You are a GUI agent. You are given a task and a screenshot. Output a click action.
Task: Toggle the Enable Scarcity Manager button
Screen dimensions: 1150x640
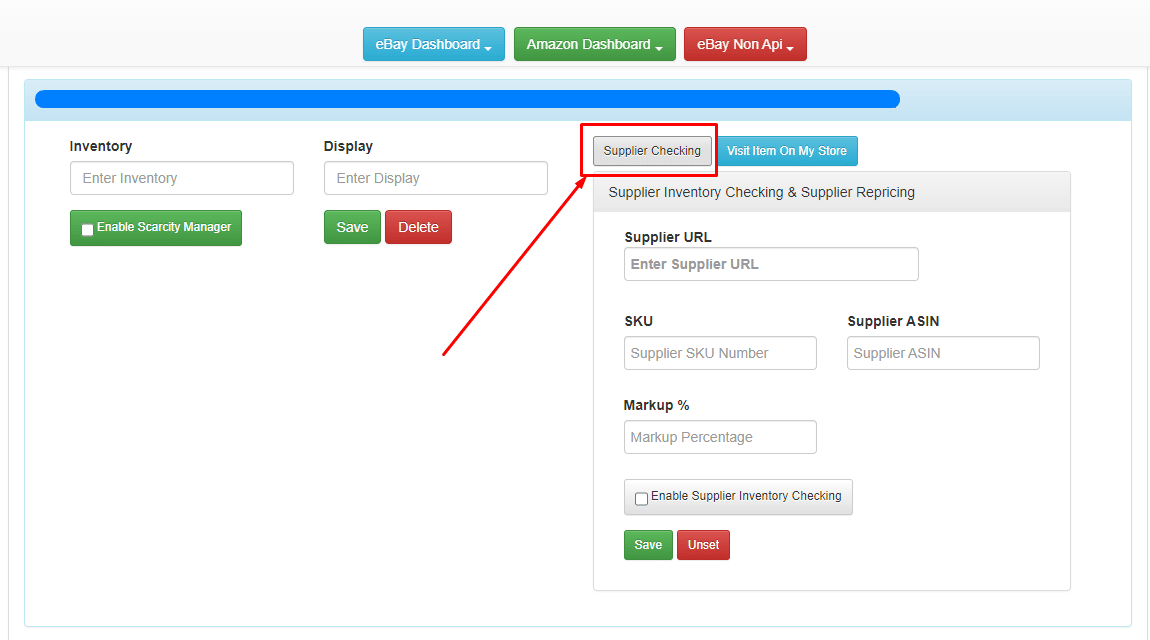(155, 228)
